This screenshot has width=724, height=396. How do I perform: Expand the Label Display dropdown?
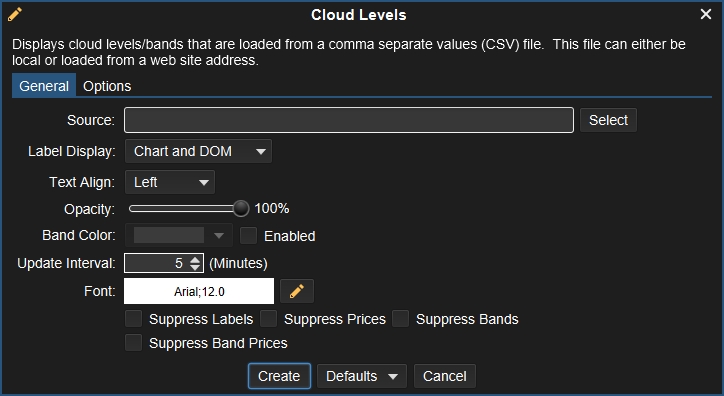coord(198,151)
